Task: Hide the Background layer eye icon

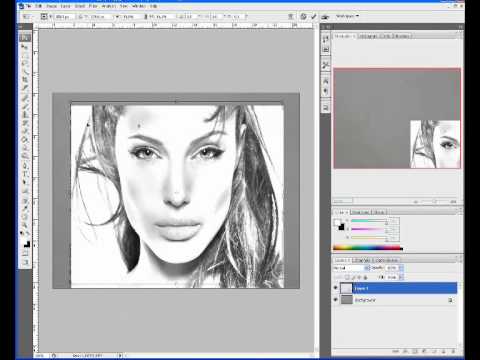Action: pos(336,300)
